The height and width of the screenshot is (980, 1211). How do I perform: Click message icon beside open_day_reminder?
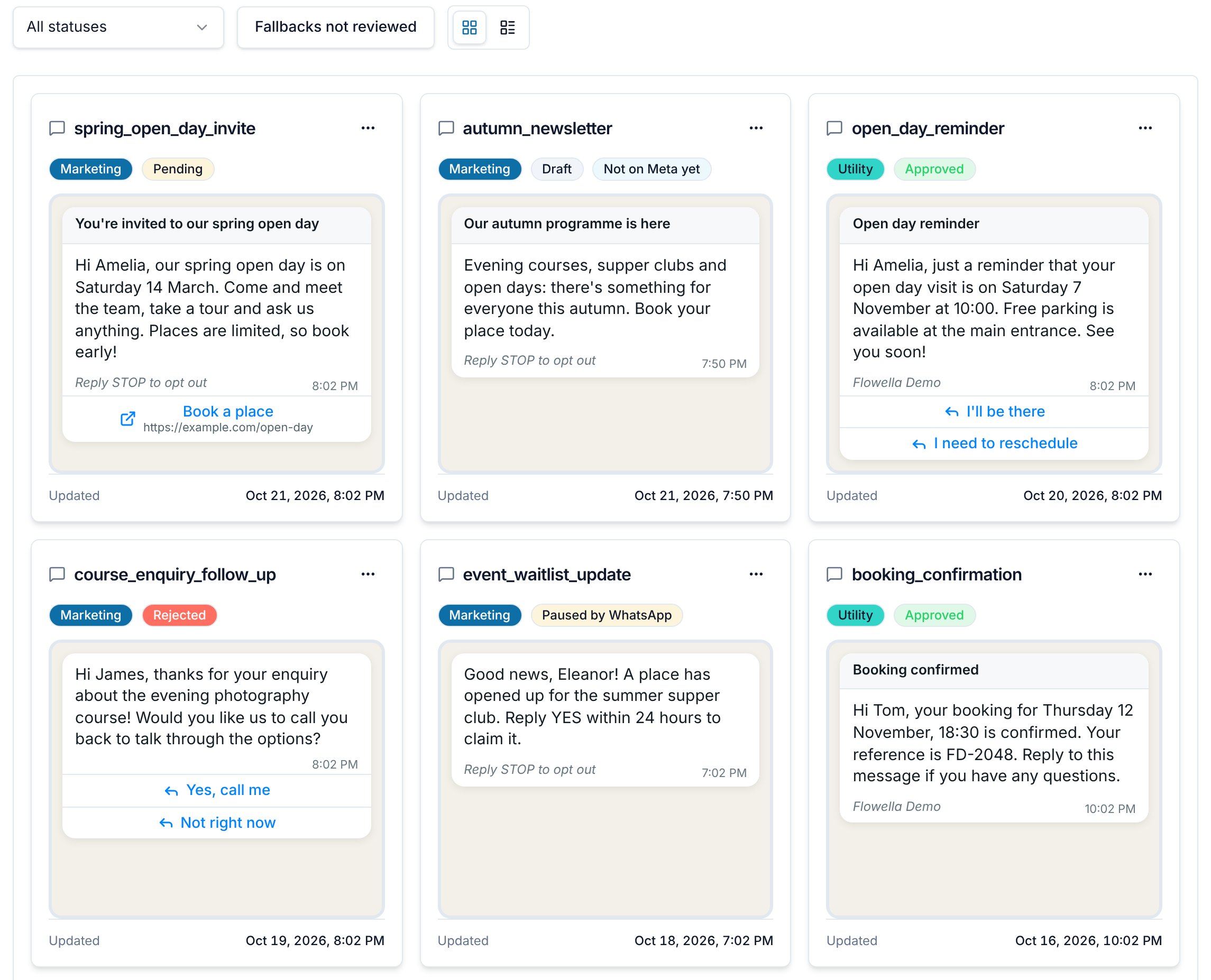pos(834,128)
